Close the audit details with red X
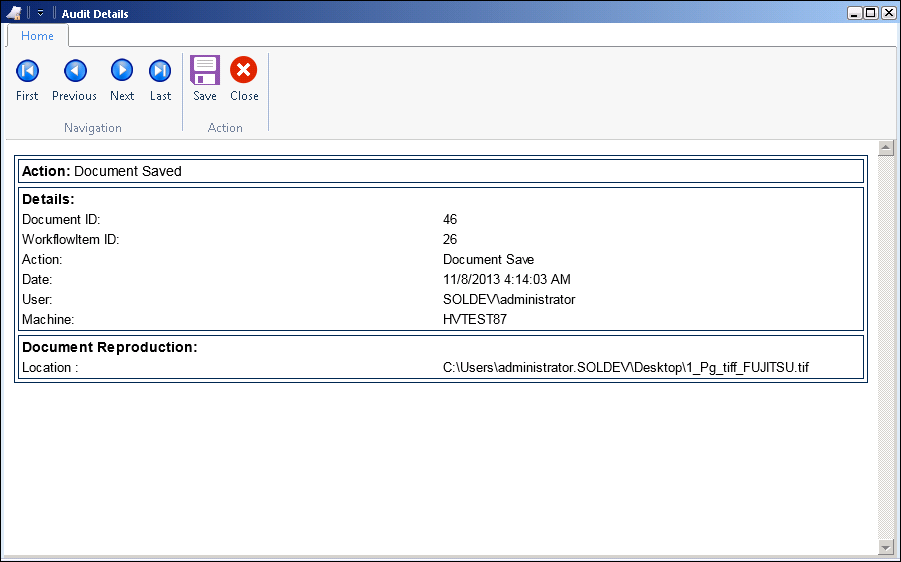 pyautogui.click(x=244, y=79)
